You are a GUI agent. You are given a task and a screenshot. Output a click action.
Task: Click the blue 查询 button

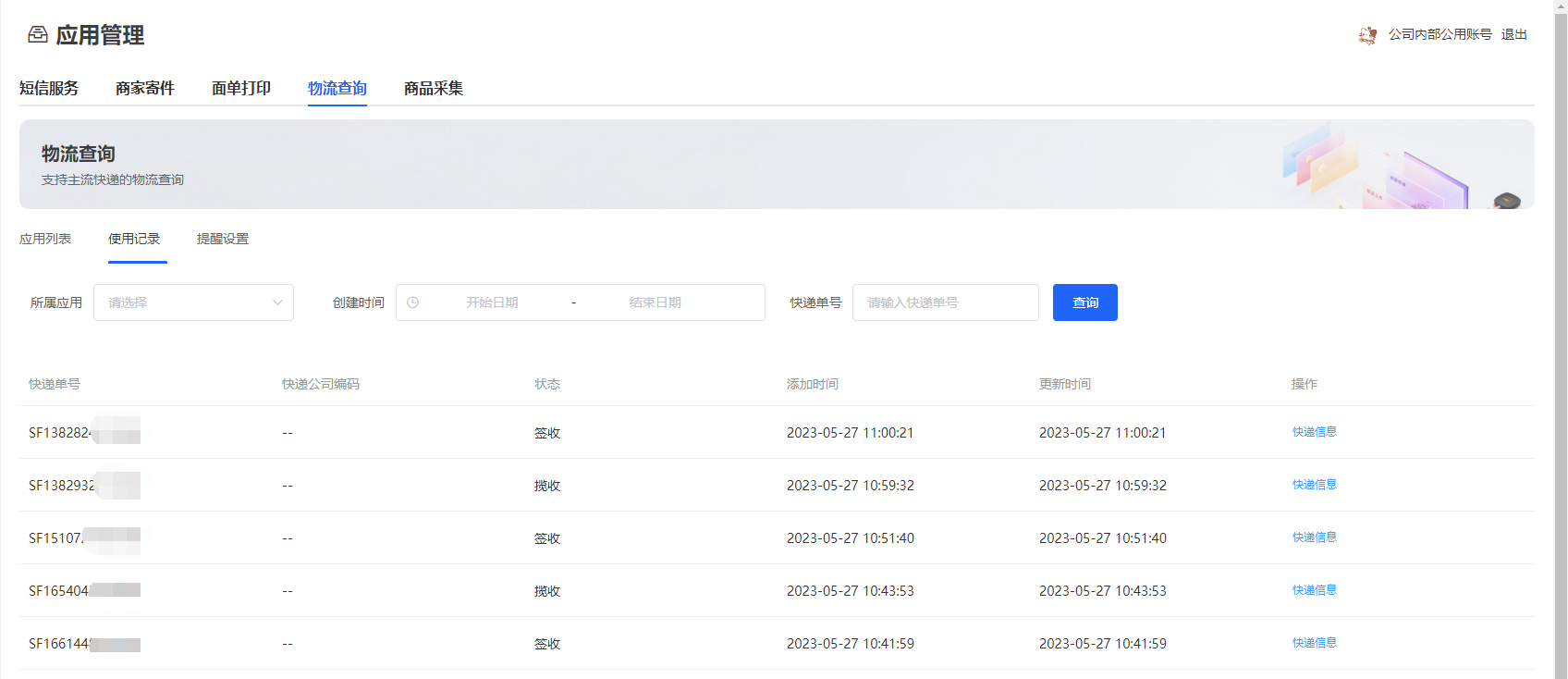(x=1085, y=302)
